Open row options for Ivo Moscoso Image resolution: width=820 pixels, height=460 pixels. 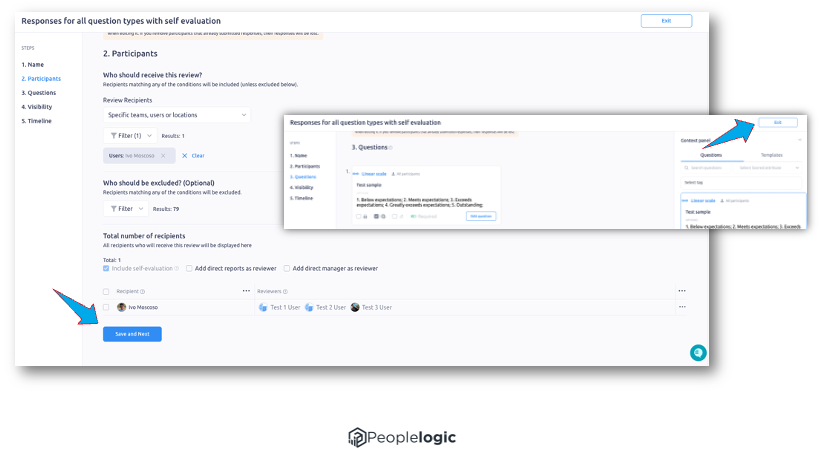(682, 307)
